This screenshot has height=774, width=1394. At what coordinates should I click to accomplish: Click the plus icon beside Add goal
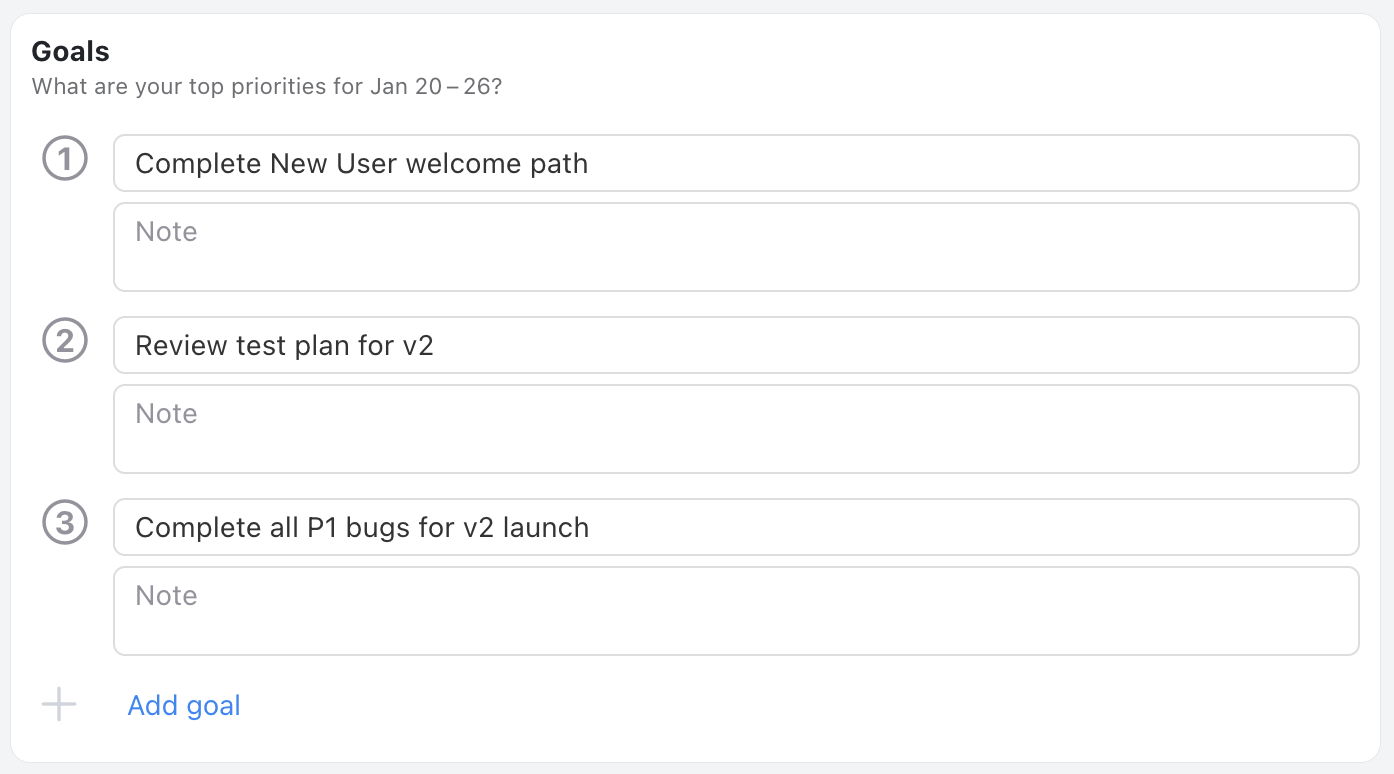pyautogui.click(x=59, y=704)
